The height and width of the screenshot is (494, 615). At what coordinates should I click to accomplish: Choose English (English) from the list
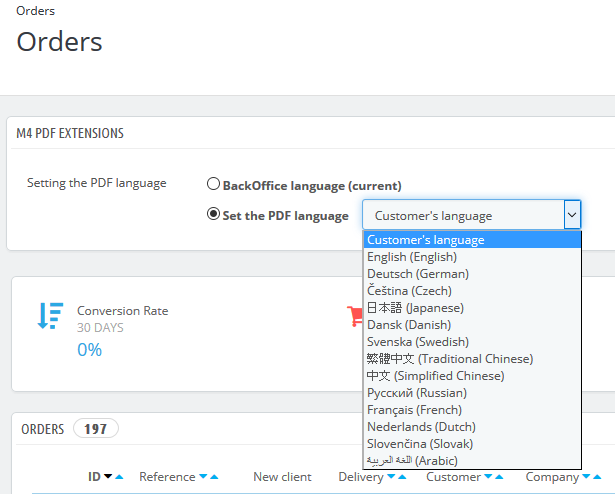(472, 257)
